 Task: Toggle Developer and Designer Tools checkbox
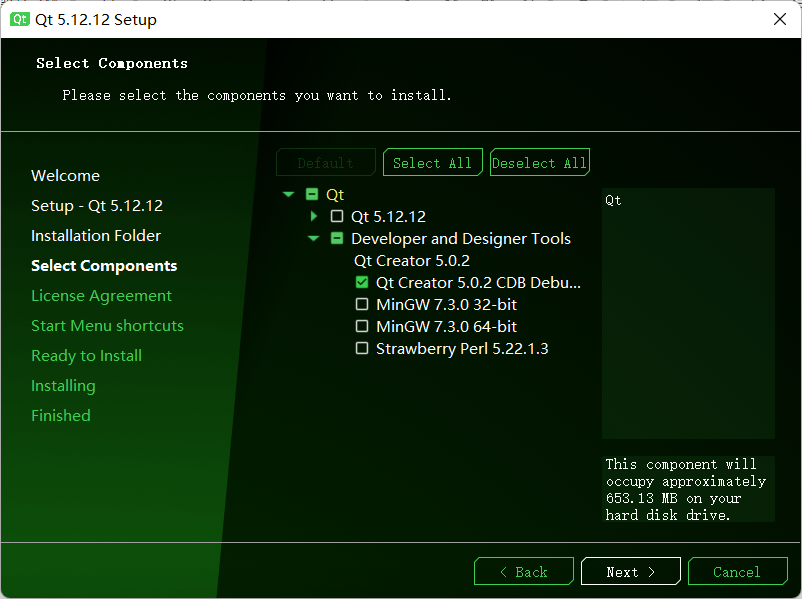click(x=337, y=238)
